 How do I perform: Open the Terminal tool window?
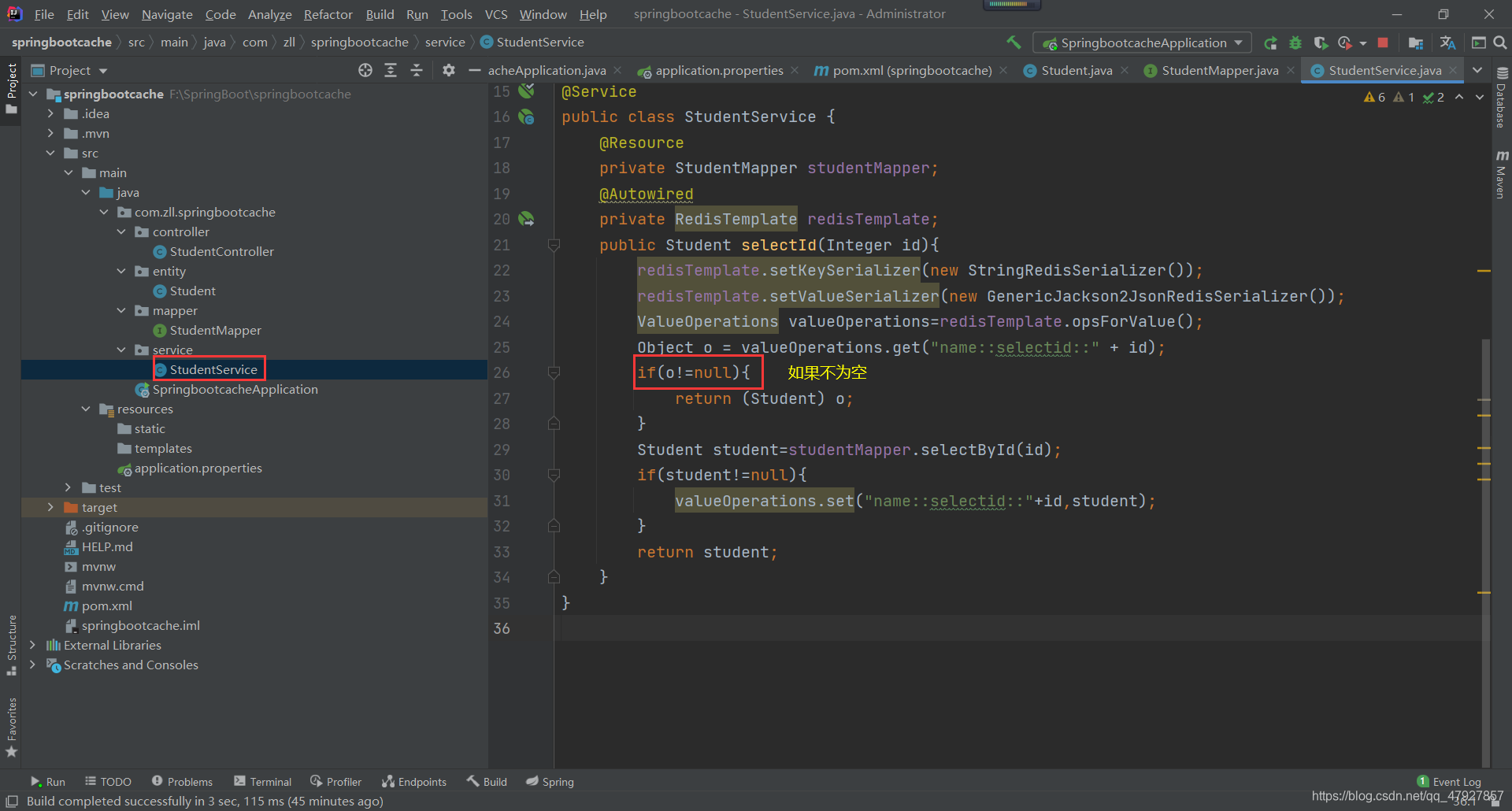pos(263,781)
